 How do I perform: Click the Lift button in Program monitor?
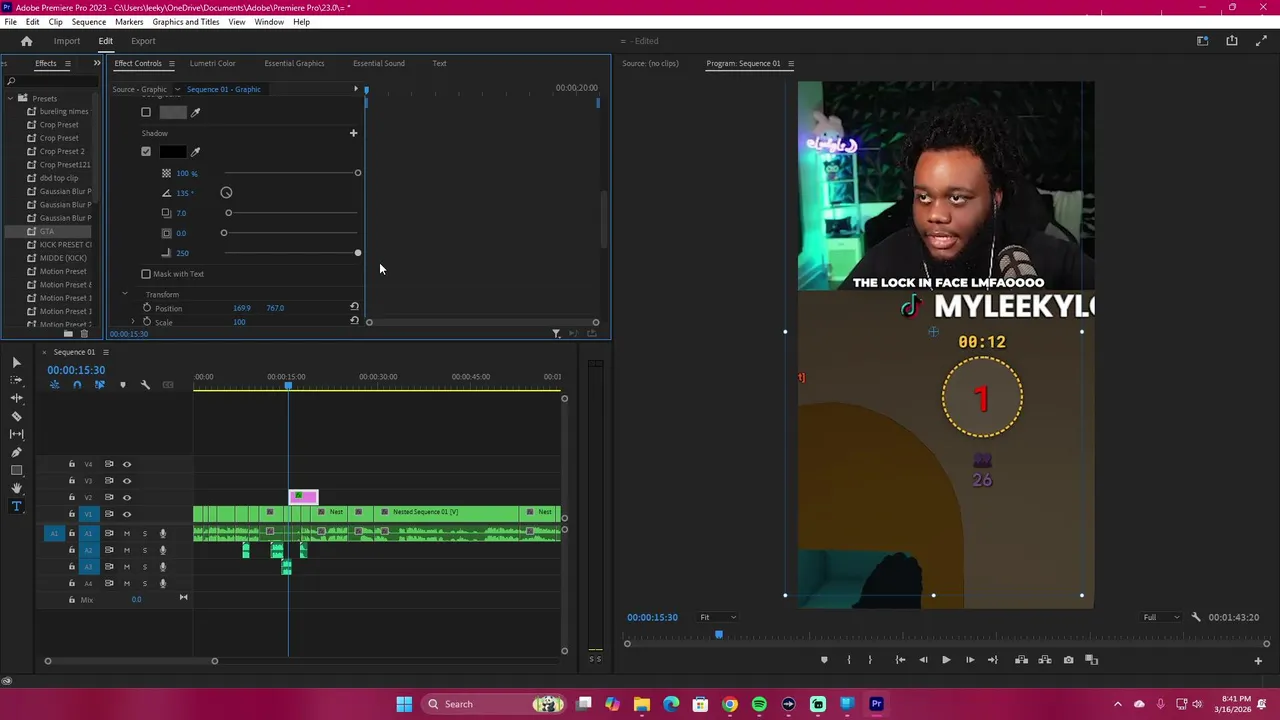tap(1021, 660)
